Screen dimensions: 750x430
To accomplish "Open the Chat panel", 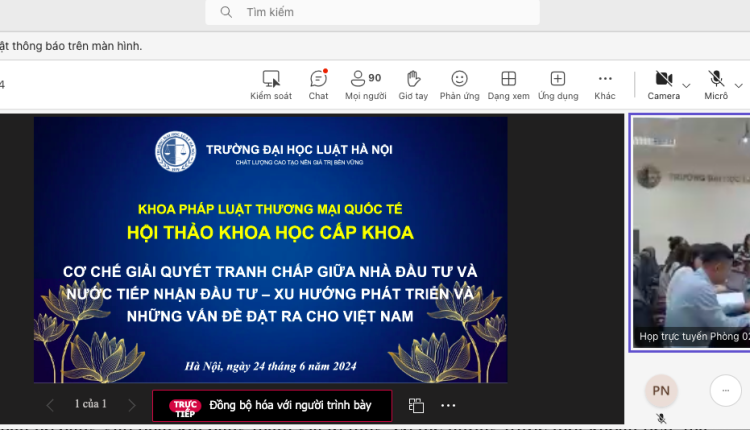I will point(318,79).
